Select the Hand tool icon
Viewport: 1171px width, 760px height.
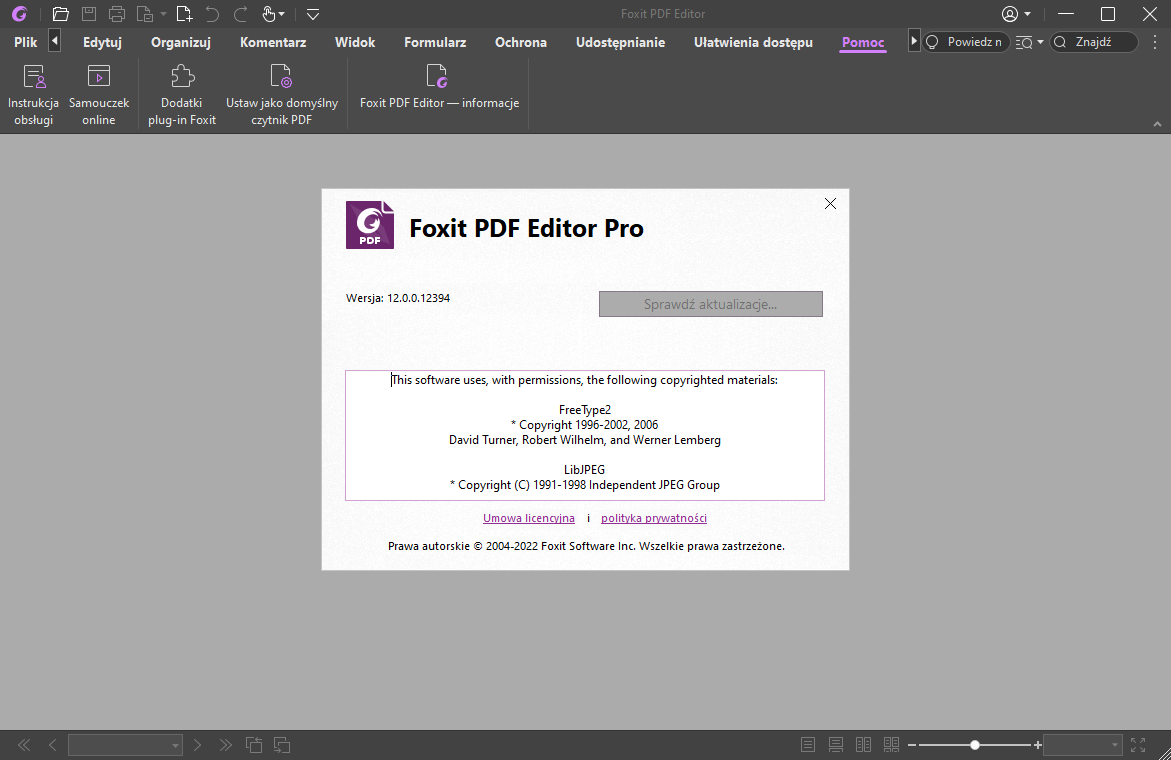coord(269,13)
